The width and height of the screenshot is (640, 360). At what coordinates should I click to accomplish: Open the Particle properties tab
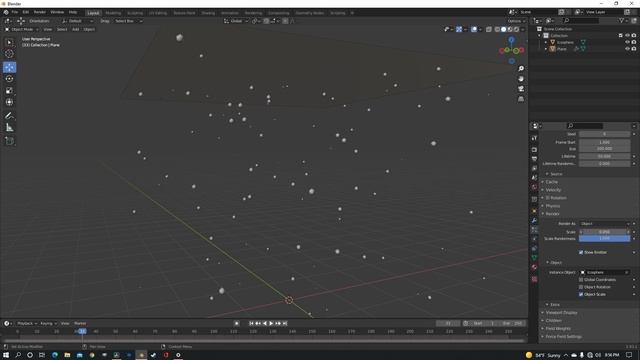[534, 230]
